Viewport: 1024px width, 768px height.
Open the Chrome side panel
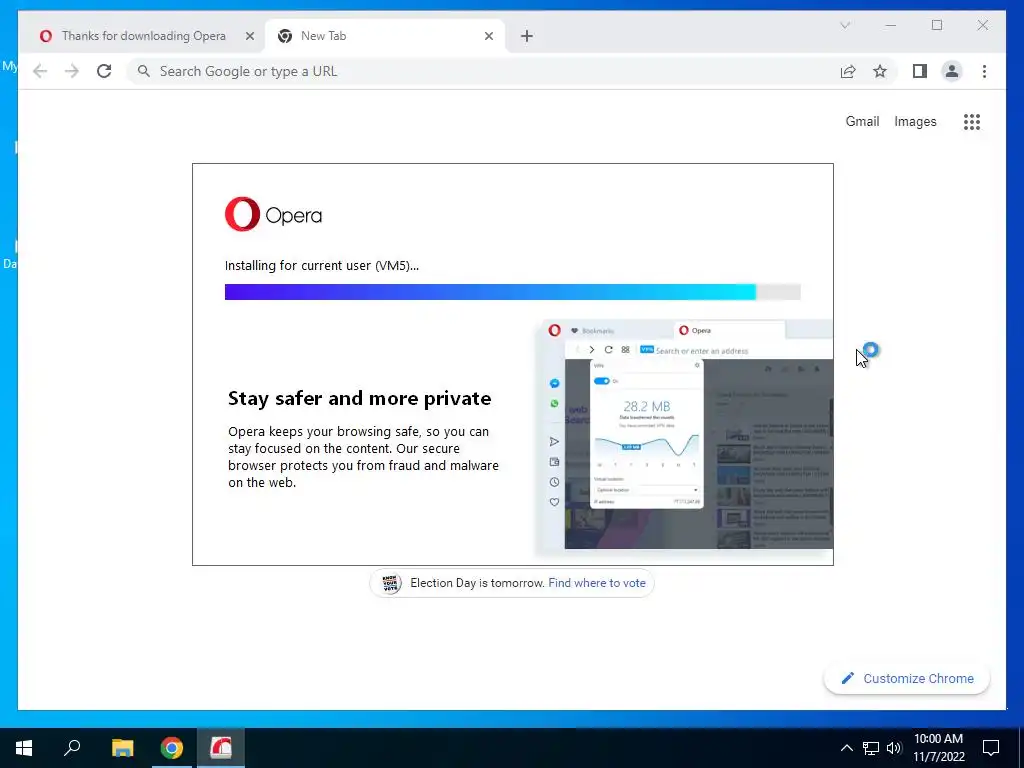point(920,71)
